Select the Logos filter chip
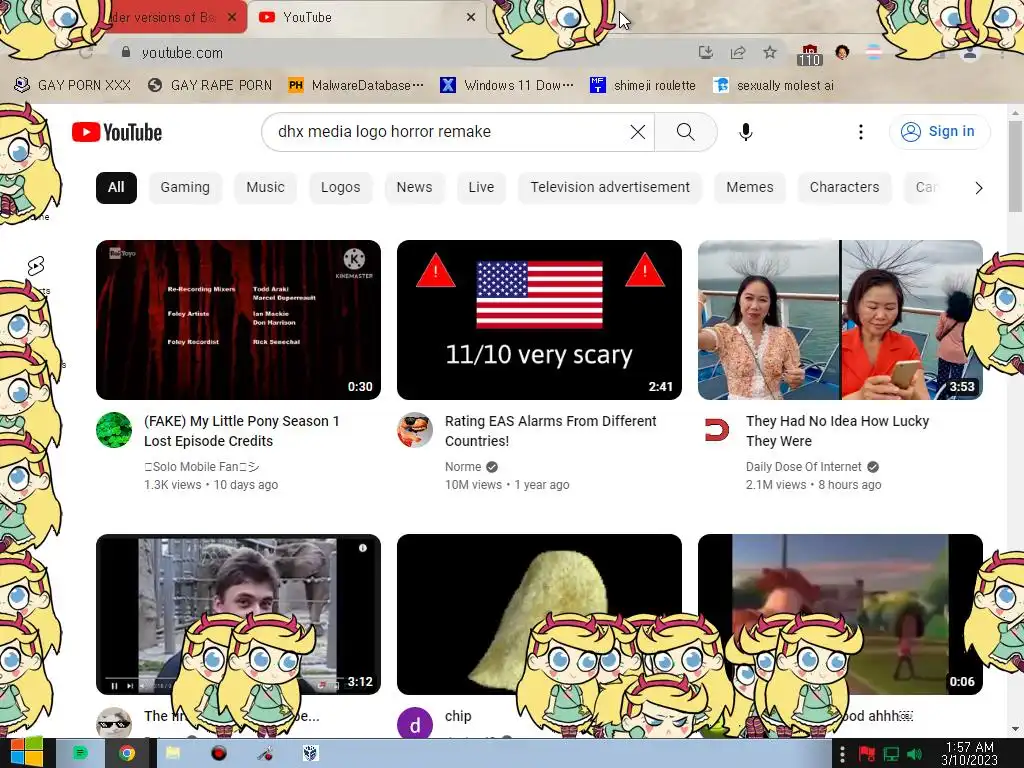 340,187
